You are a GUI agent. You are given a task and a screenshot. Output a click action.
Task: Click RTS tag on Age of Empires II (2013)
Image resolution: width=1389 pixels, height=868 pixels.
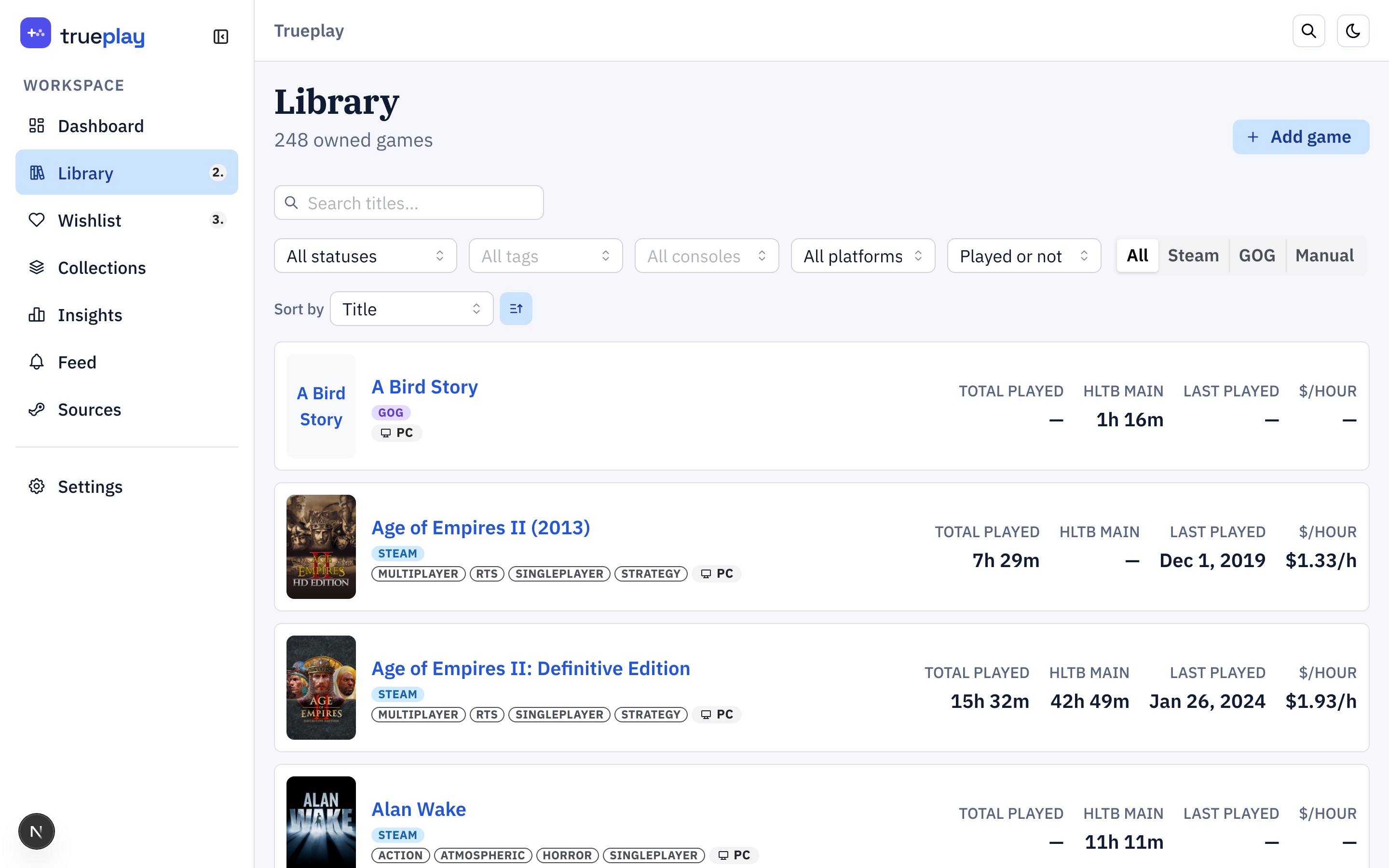point(487,573)
